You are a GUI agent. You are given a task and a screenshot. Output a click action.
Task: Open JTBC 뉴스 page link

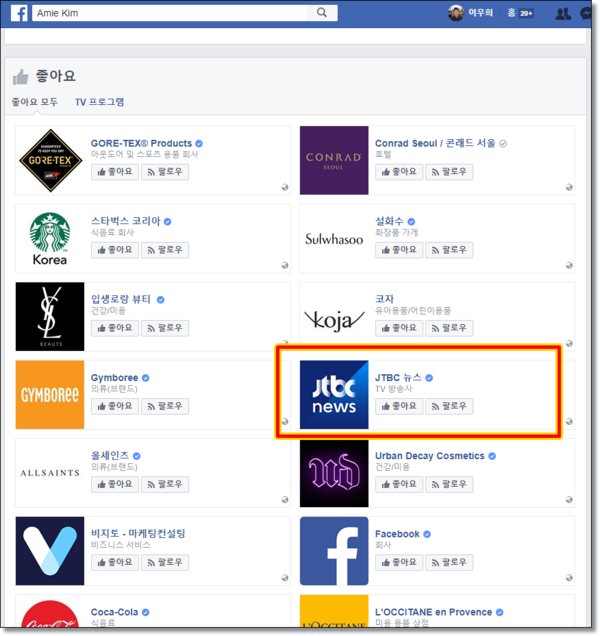click(x=398, y=378)
